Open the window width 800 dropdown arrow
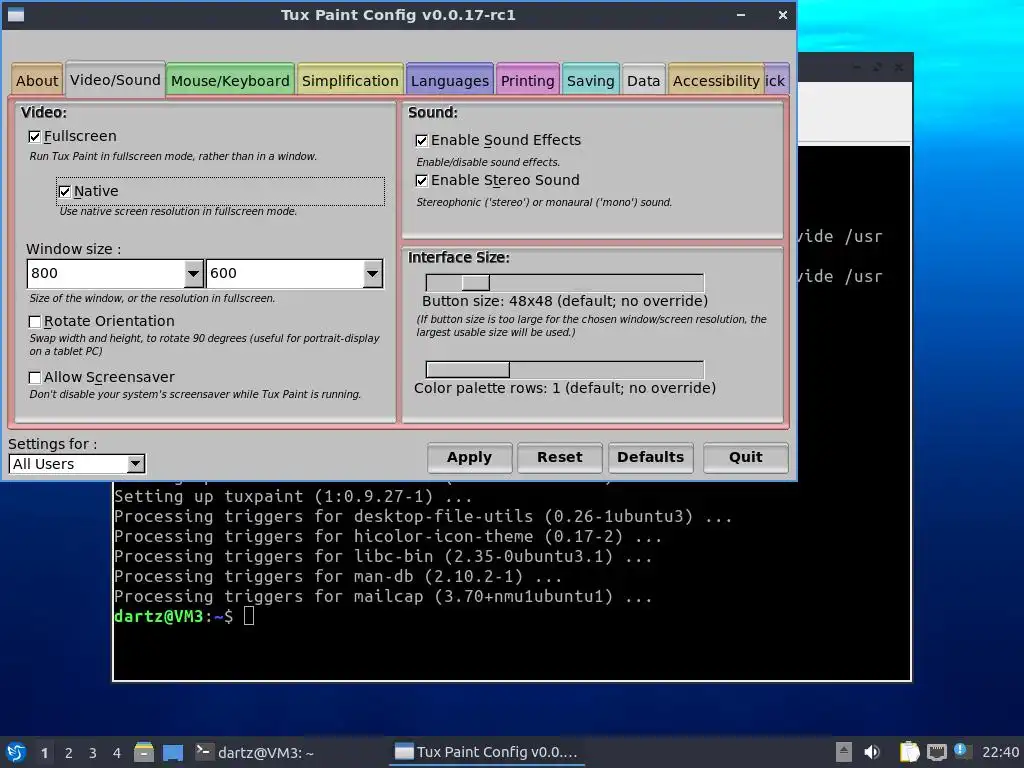 click(x=193, y=274)
